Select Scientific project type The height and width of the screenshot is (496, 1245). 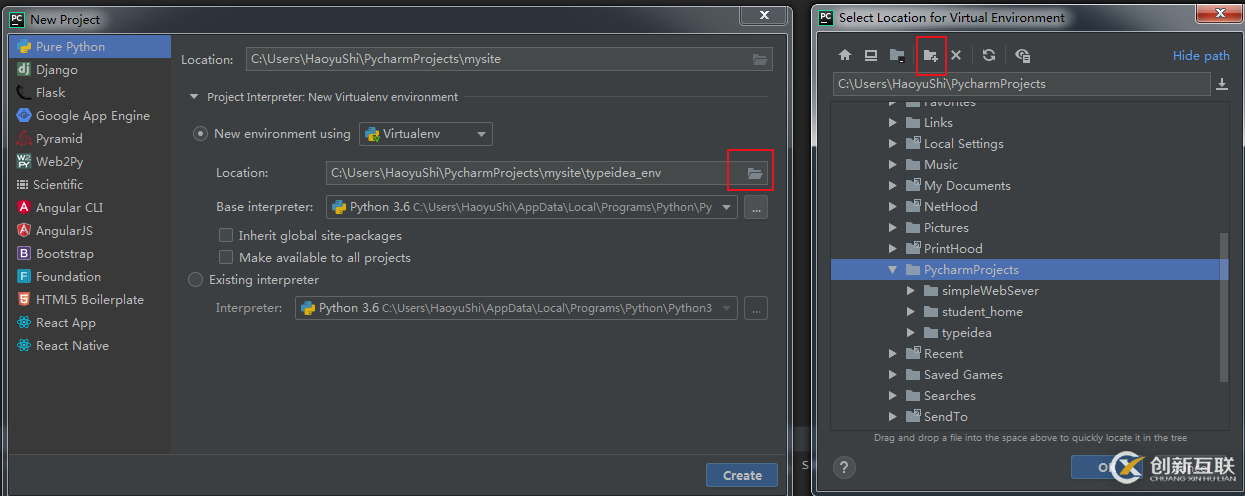click(x=90, y=185)
